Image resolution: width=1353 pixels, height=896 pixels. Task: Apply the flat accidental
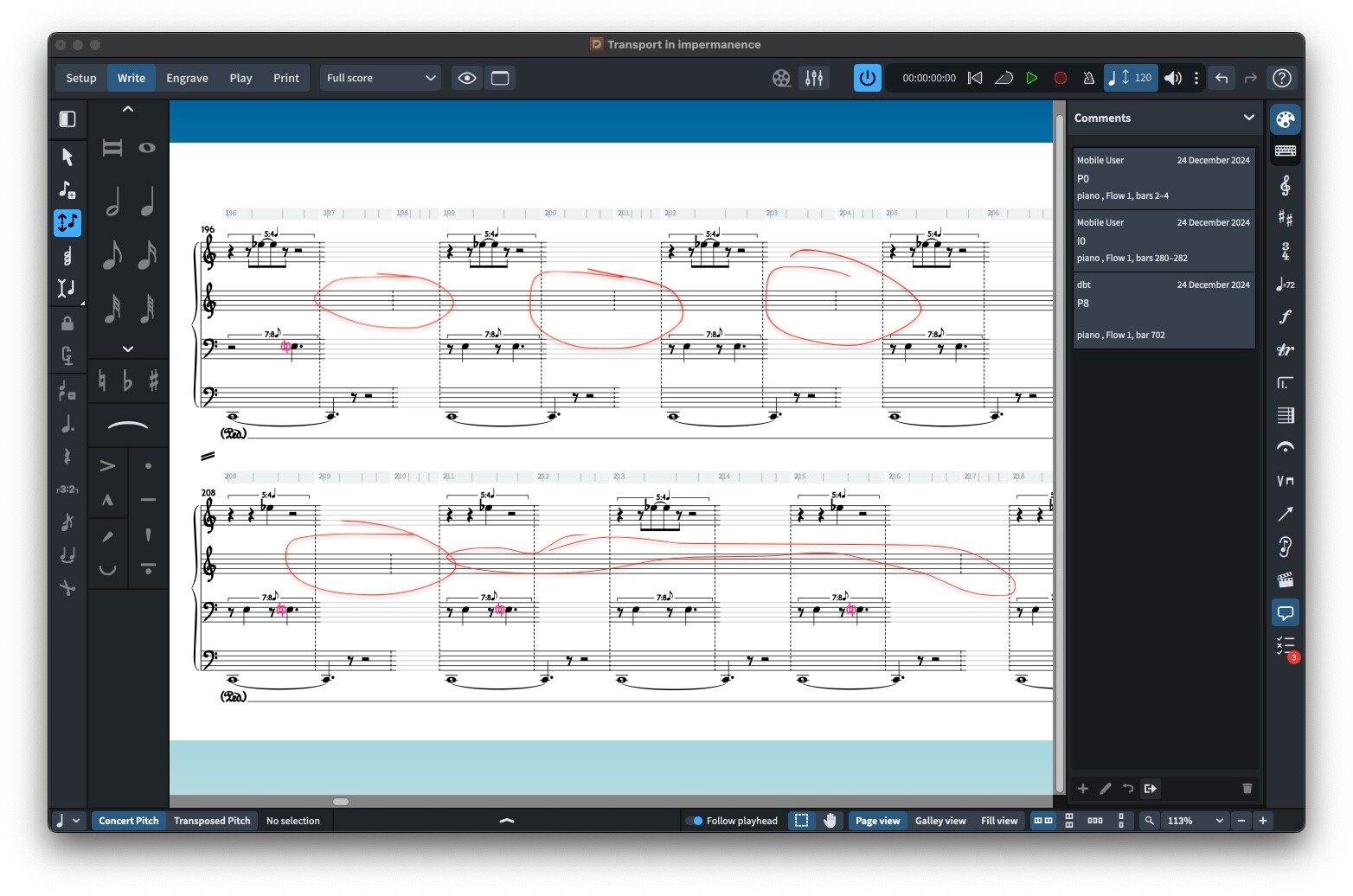pyautogui.click(x=128, y=381)
